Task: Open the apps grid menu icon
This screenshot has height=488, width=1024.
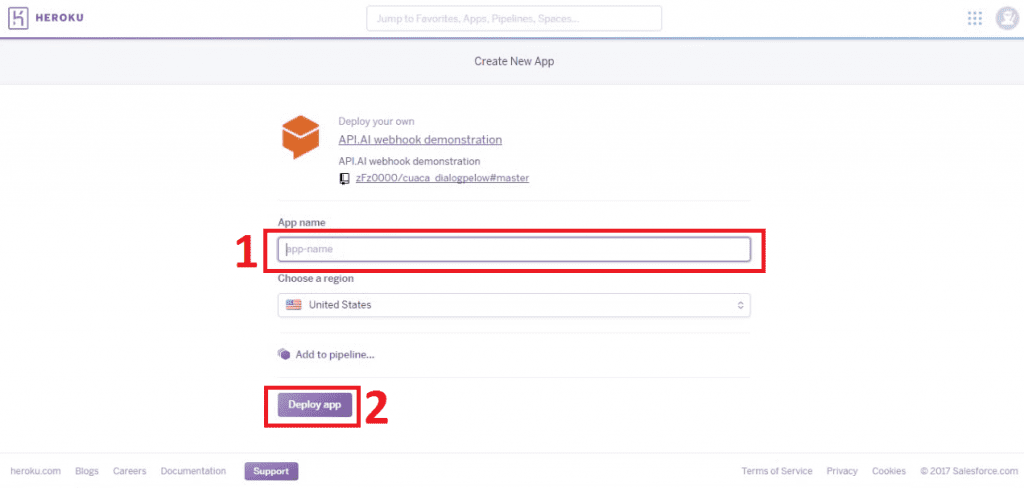Action: [975, 18]
